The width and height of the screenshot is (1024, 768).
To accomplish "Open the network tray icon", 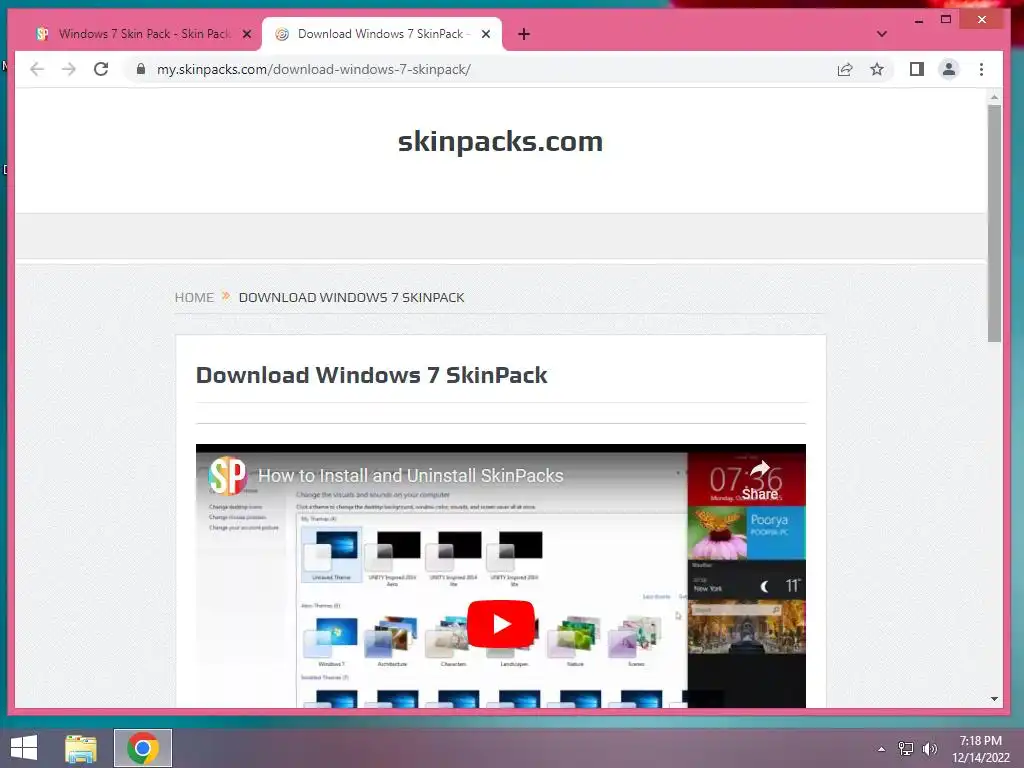I will [905, 749].
